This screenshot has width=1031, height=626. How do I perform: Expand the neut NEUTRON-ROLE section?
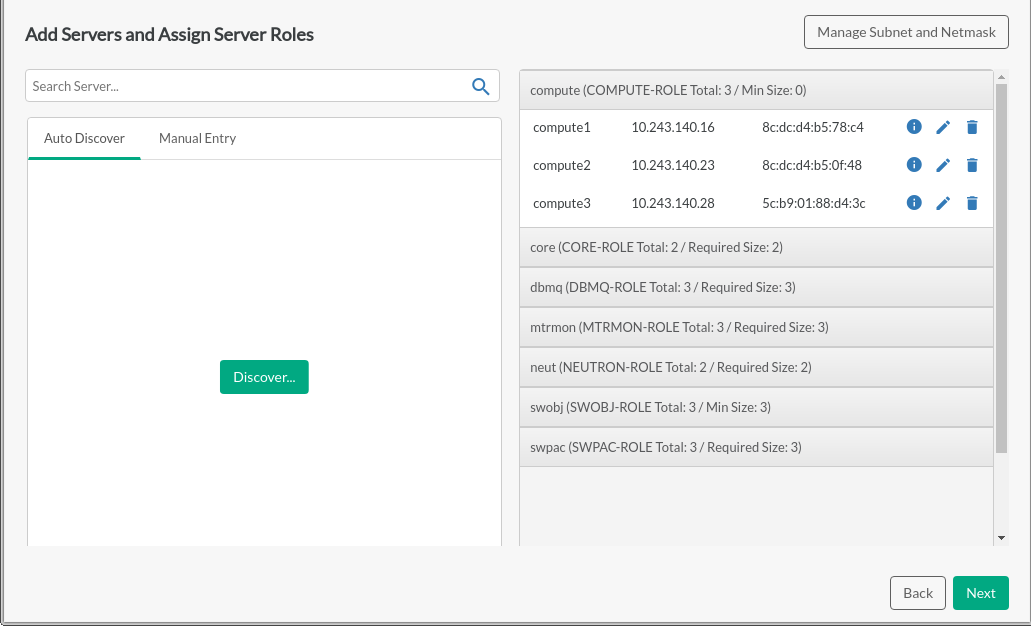tap(756, 367)
